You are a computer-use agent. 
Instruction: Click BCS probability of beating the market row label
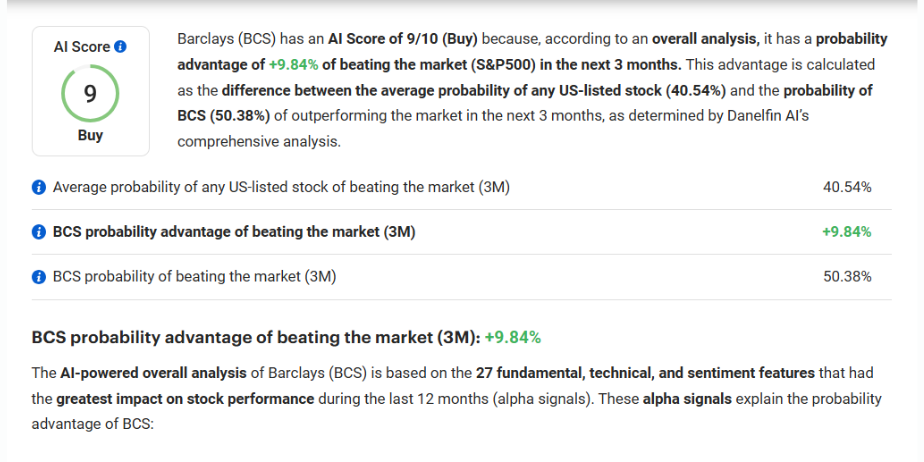(x=194, y=277)
